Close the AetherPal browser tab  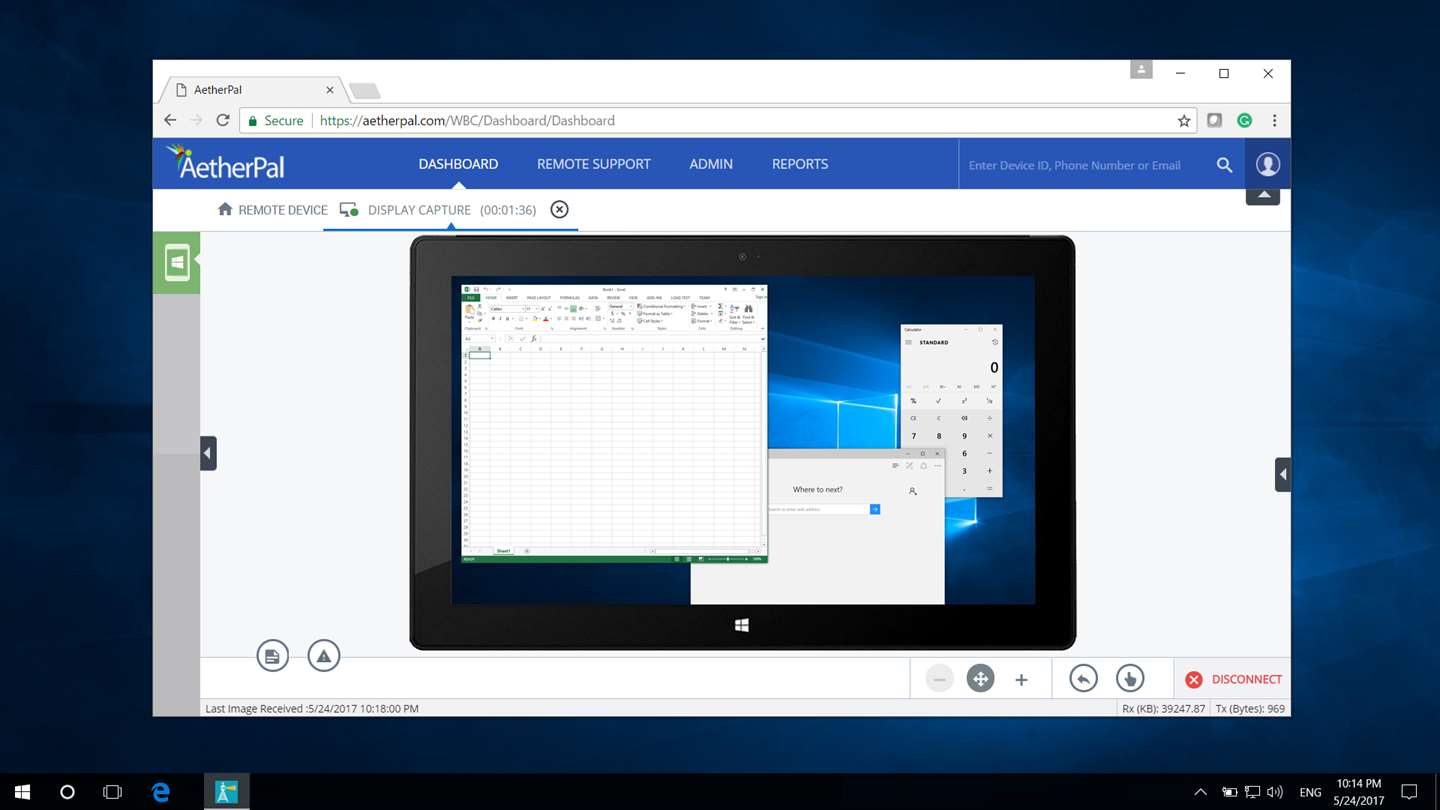(x=330, y=89)
